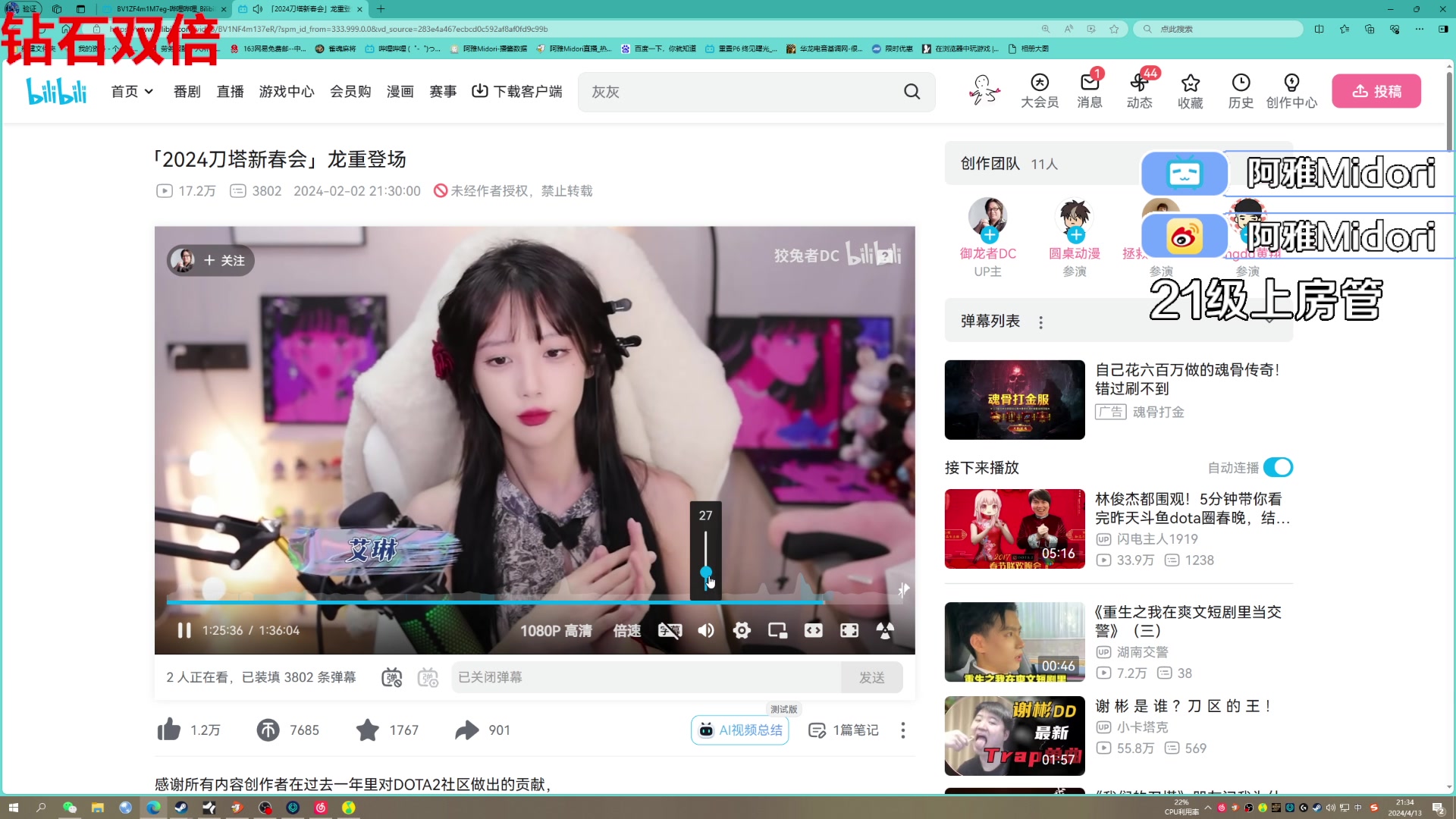Open the 赛事 nav item
This screenshot has height=819, width=1456.
point(443,91)
